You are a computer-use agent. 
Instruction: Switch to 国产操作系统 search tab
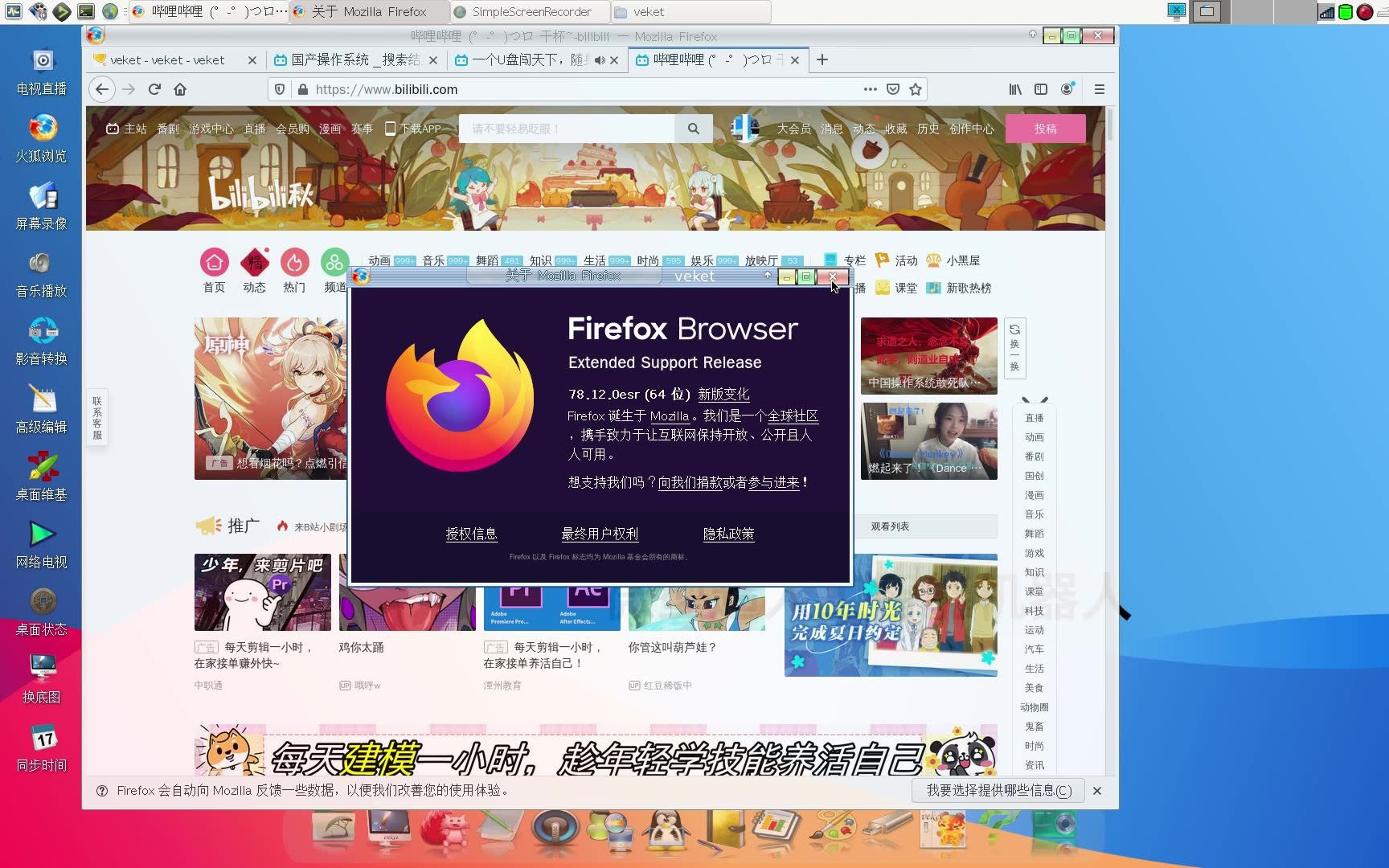point(356,60)
